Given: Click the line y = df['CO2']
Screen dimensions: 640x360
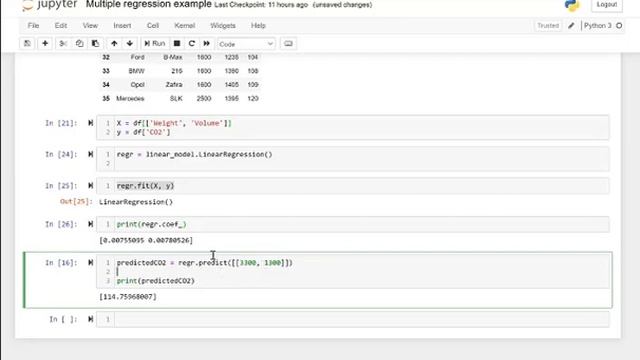Looking at the screenshot, I should [x=143, y=132].
